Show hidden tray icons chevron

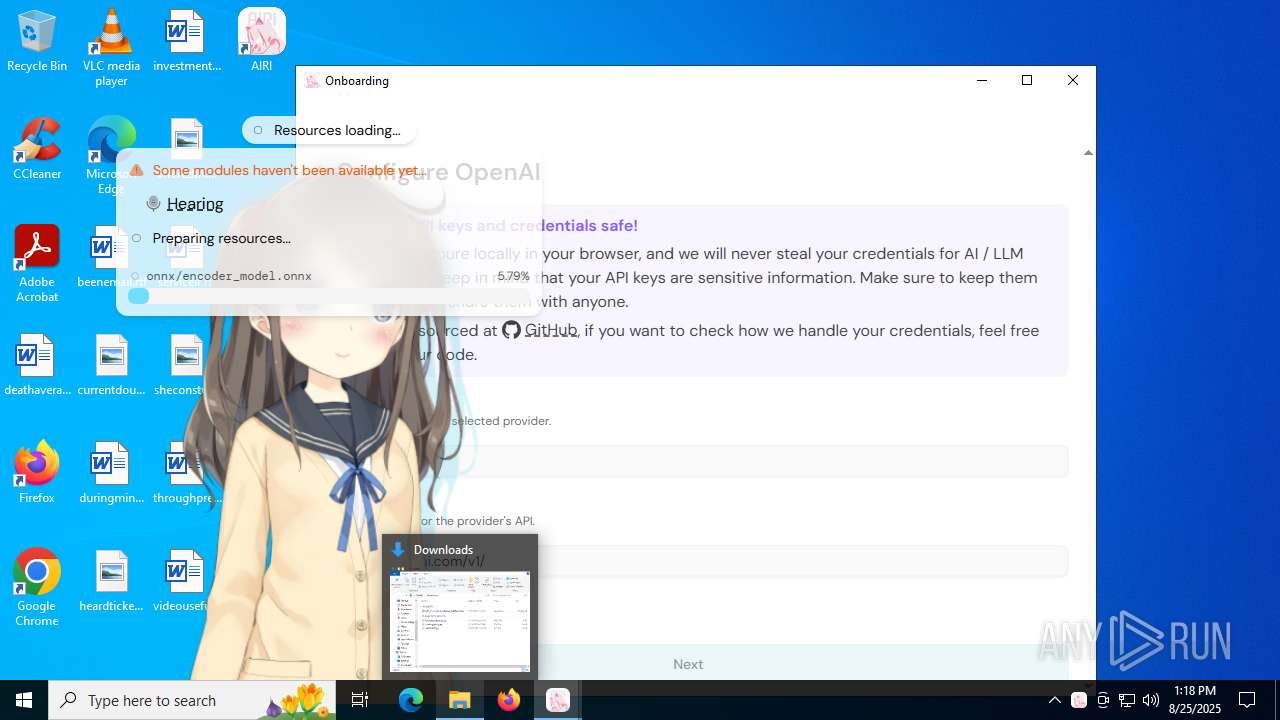(x=1054, y=700)
